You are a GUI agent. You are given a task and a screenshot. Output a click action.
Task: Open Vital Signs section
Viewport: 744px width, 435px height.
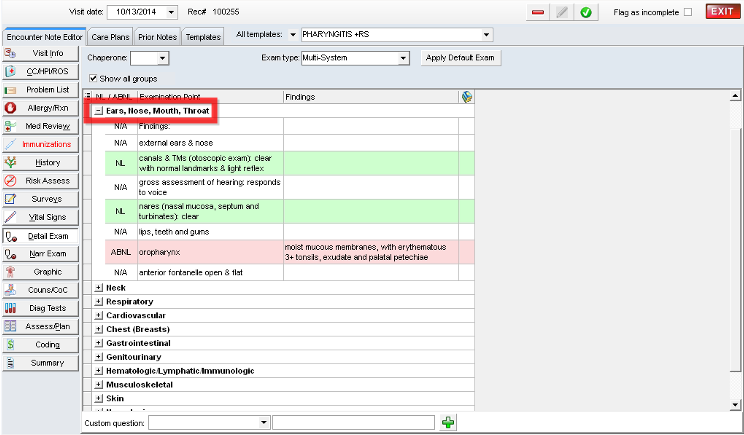pos(40,217)
